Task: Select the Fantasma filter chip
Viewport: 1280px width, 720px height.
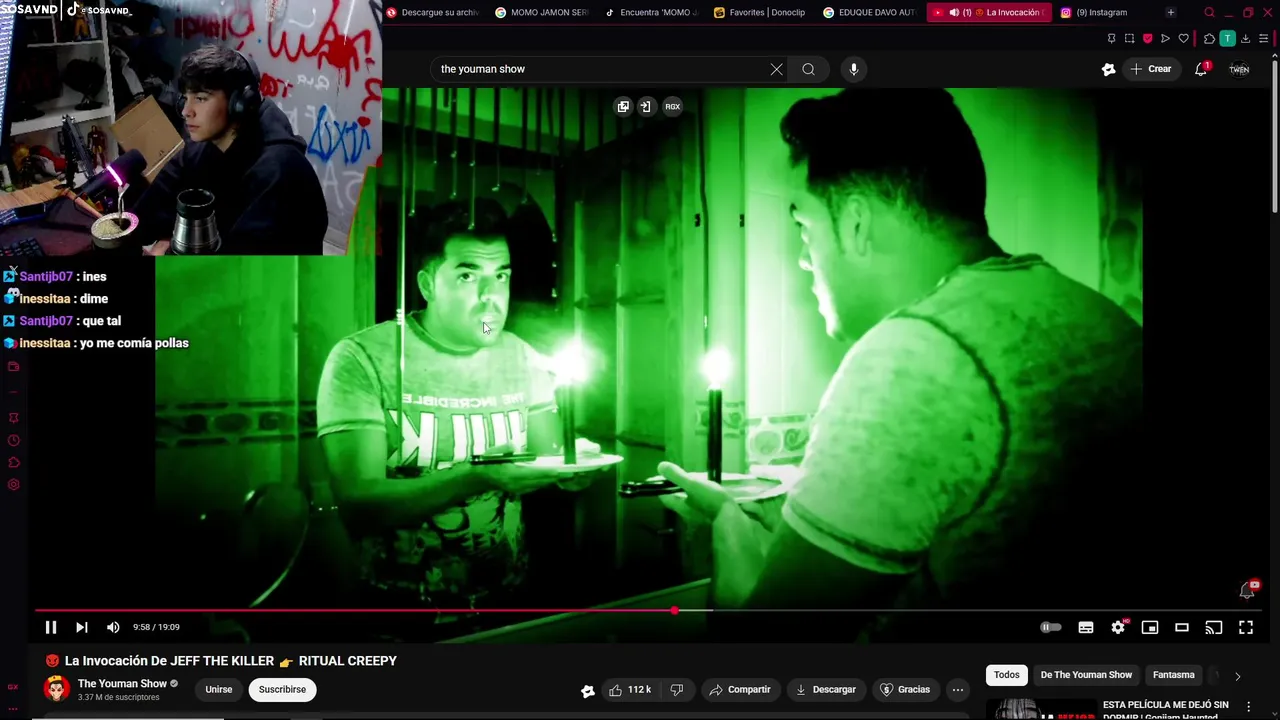Action: pos(1173,675)
